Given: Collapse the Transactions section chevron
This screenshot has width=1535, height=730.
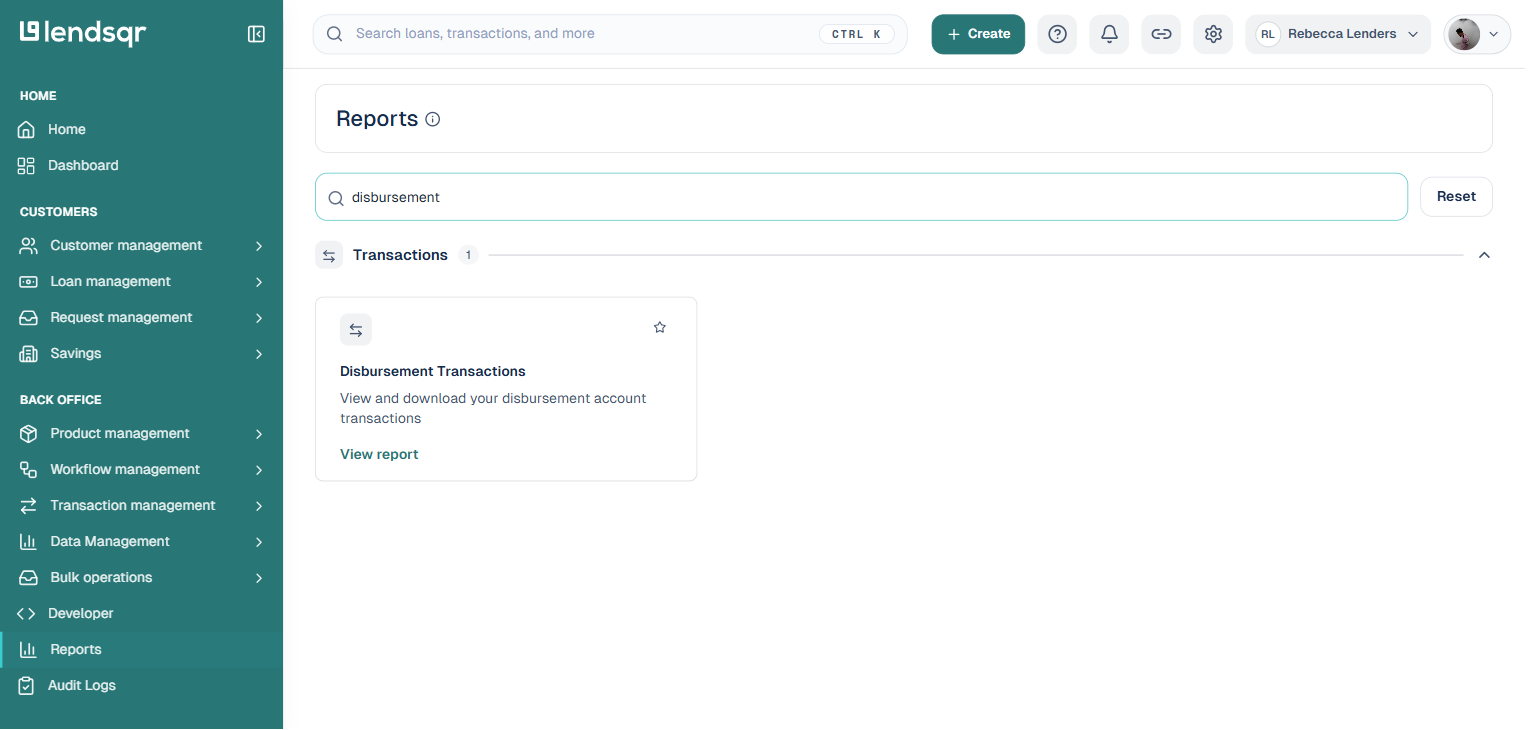Looking at the screenshot, I should click(x=1484, y=255).
